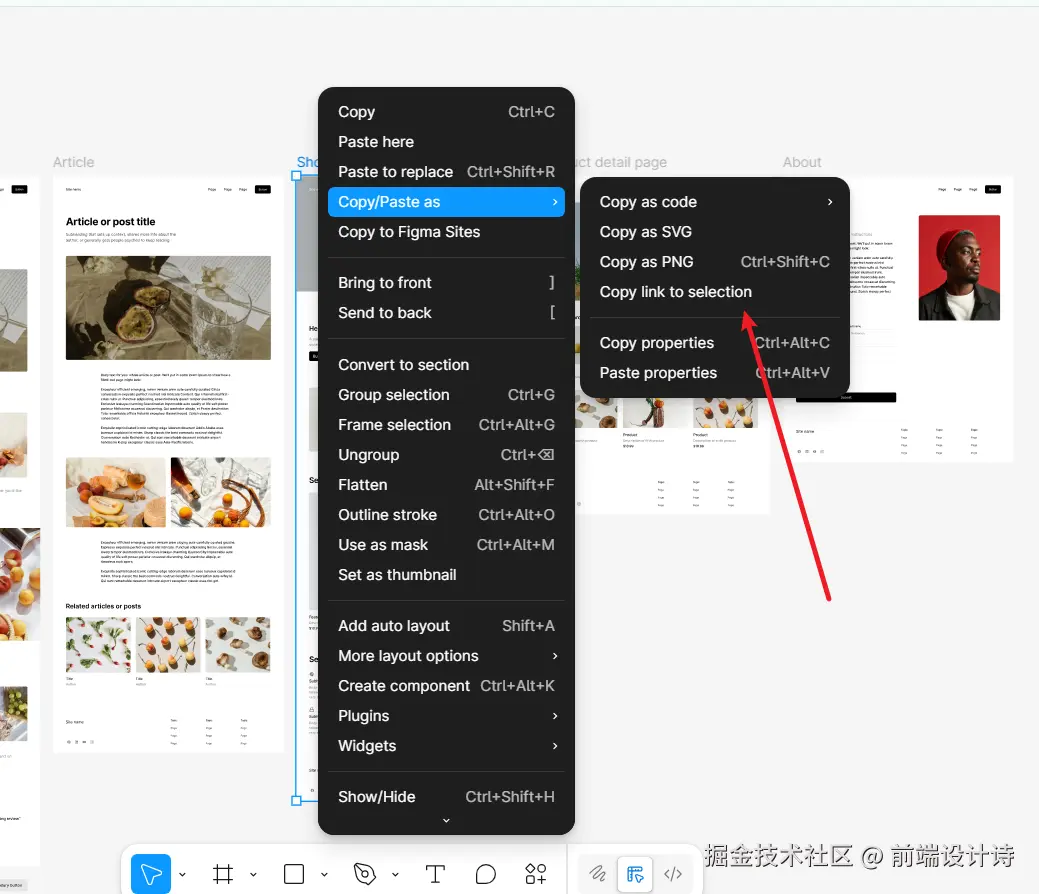Choose Copy as SVG
1039x894 pixels.
point(714,232)
